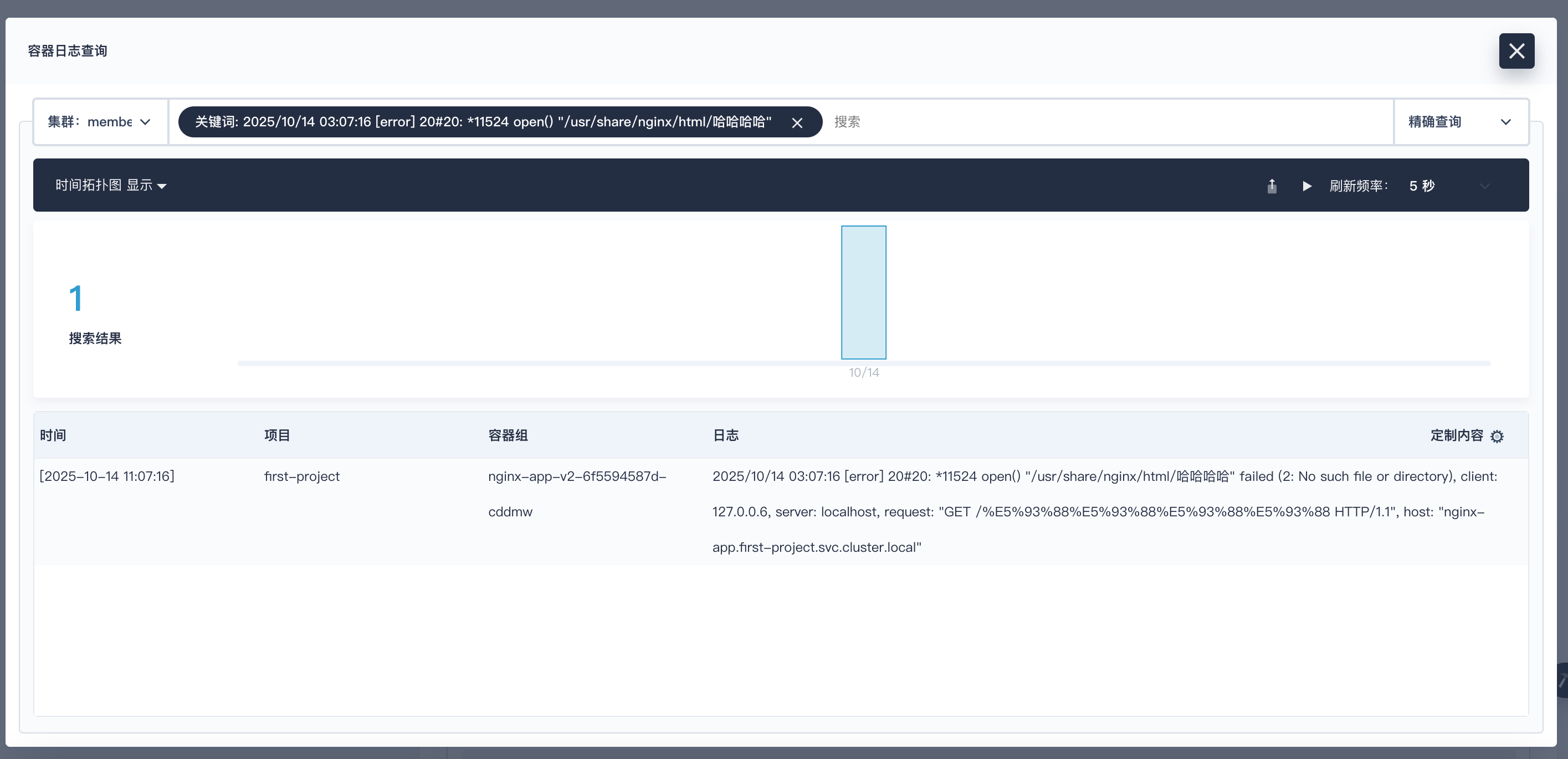Click the 10/14 histogram bar
Image resolution: width=1568 pixels, height=759 pixels.
(863, 292)
